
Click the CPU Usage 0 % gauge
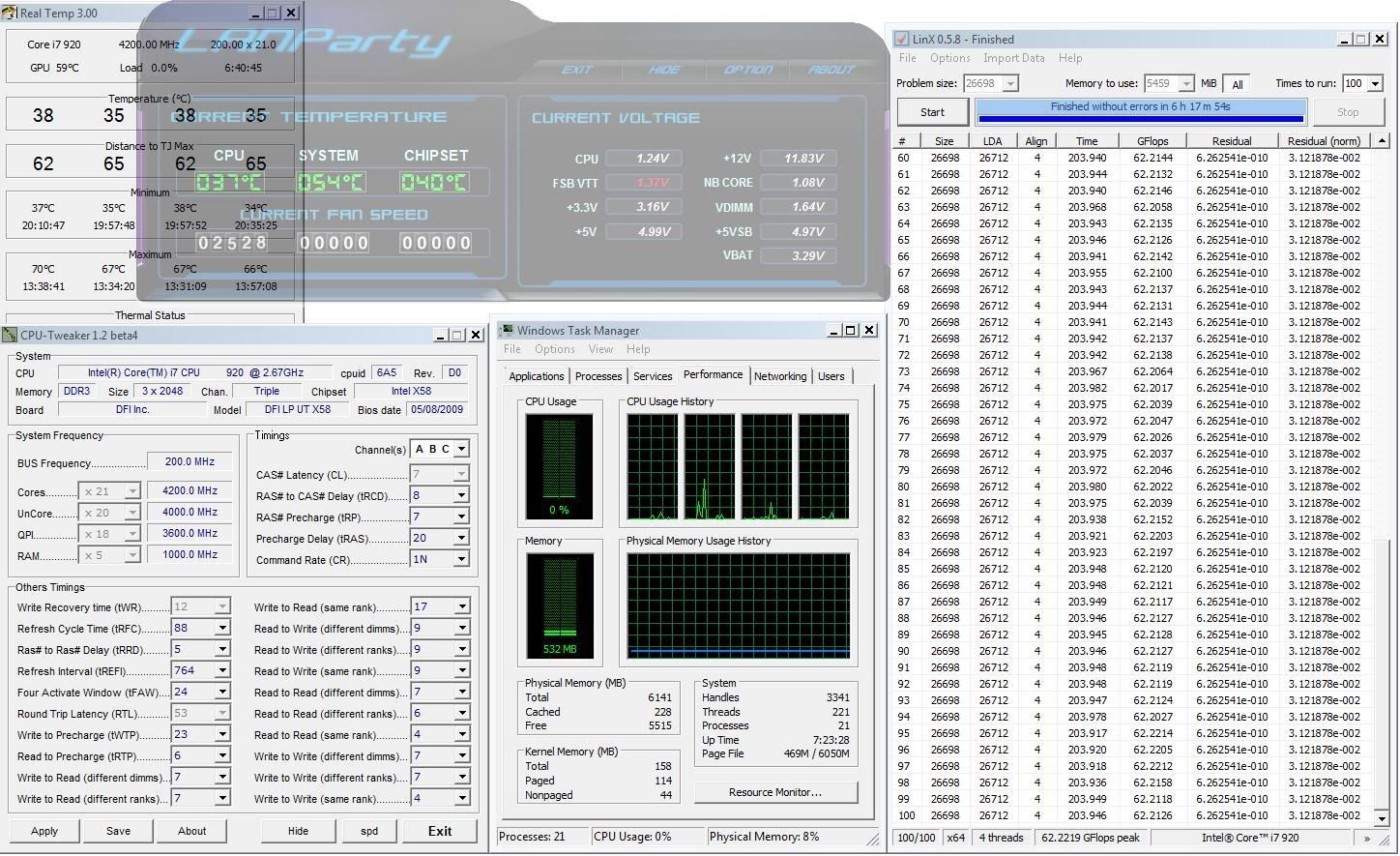click(559, 466)
